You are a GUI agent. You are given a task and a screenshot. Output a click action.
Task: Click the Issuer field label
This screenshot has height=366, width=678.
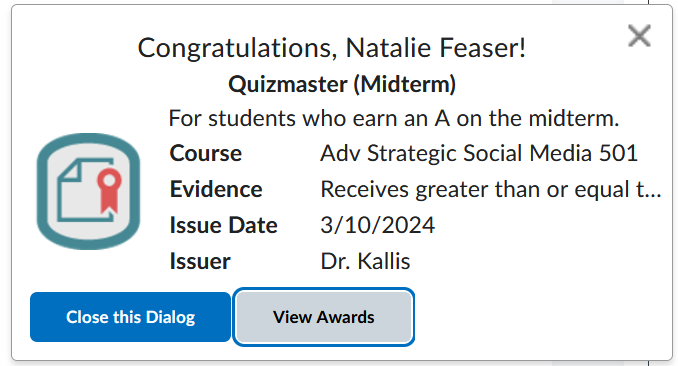pos(200,261)
